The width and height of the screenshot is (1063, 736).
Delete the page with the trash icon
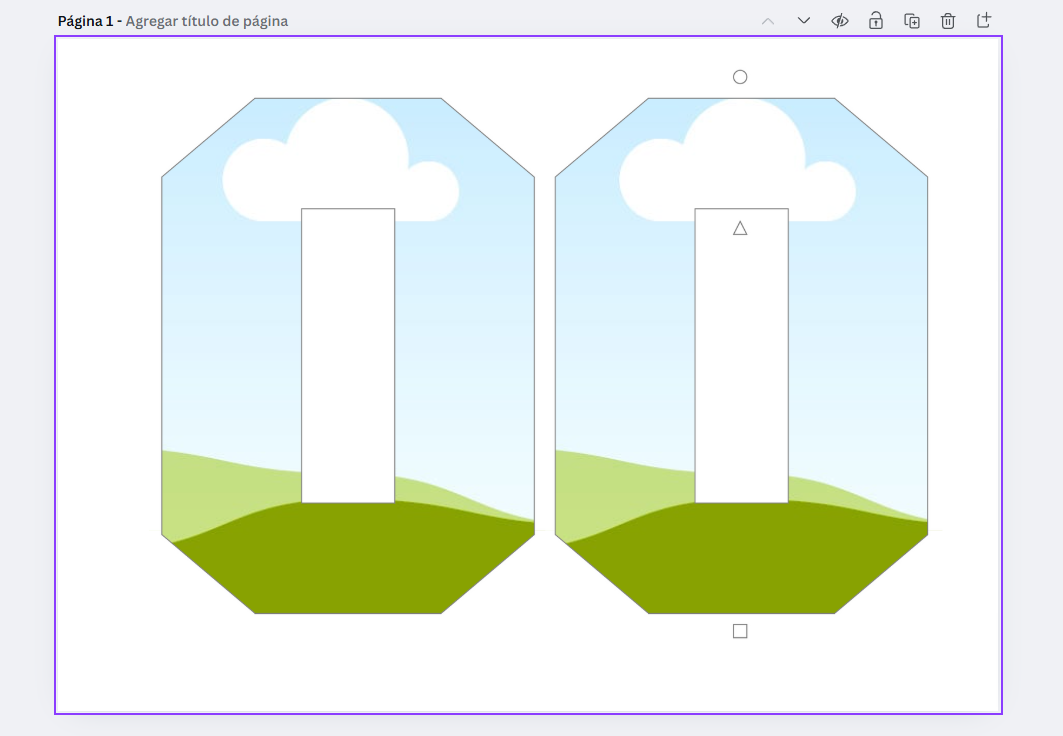click(x=948, y=21)
